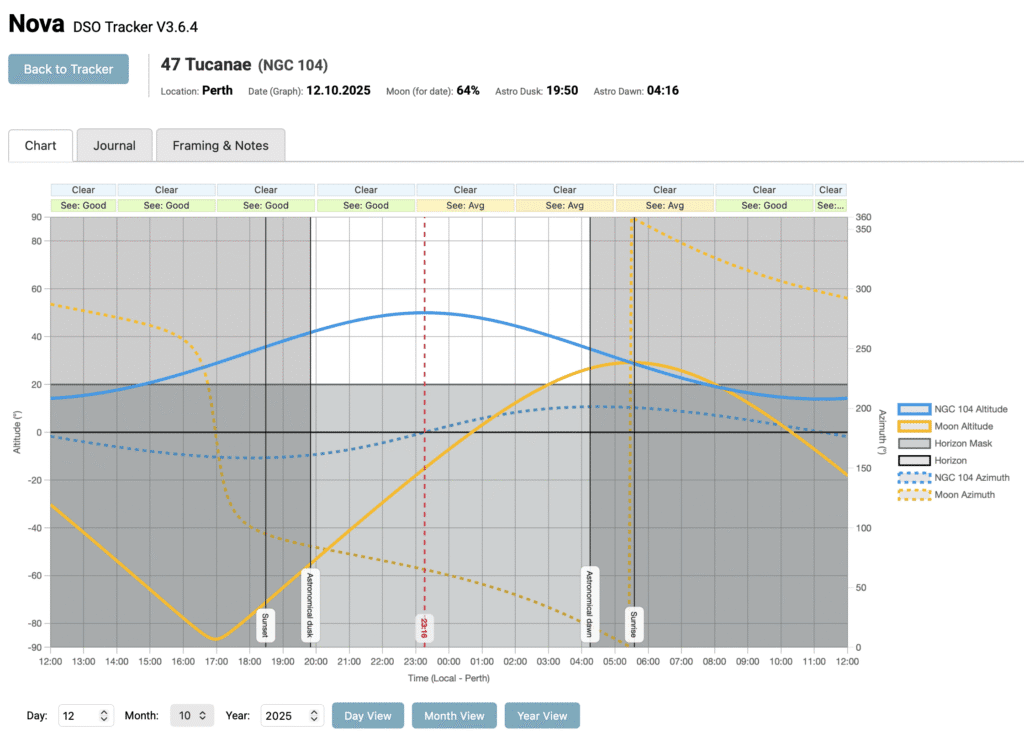Click the Year stepper field
Viewport: 1024px width, 744px height.
point(292,716)
